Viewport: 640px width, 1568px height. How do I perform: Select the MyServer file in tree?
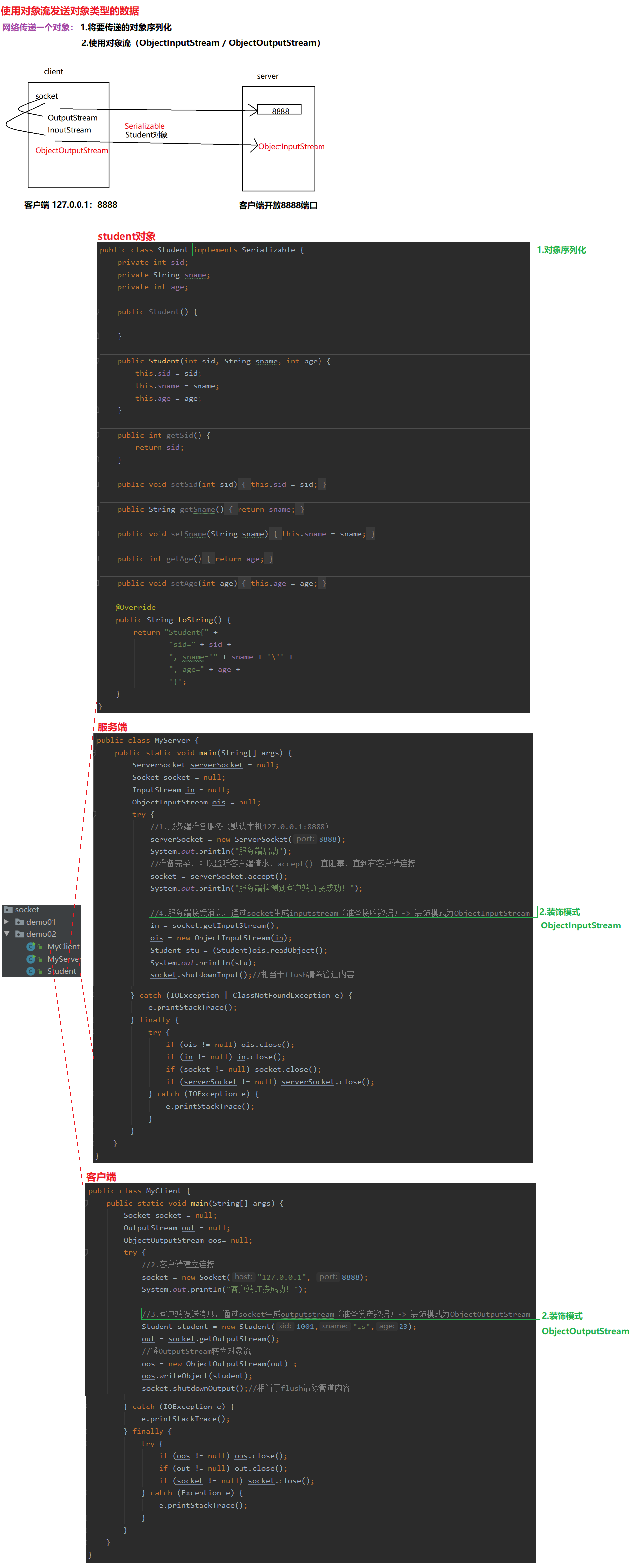click(63, 959)
